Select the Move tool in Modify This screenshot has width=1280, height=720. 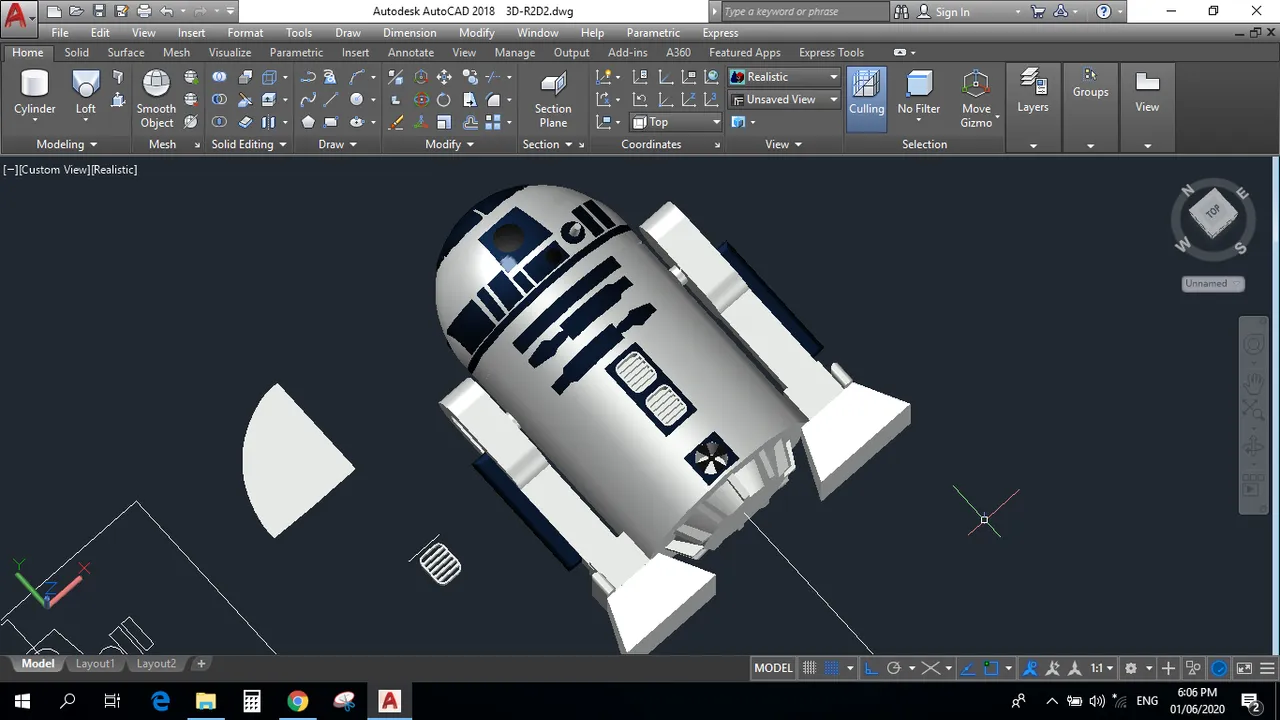click(x=443, y=77)
